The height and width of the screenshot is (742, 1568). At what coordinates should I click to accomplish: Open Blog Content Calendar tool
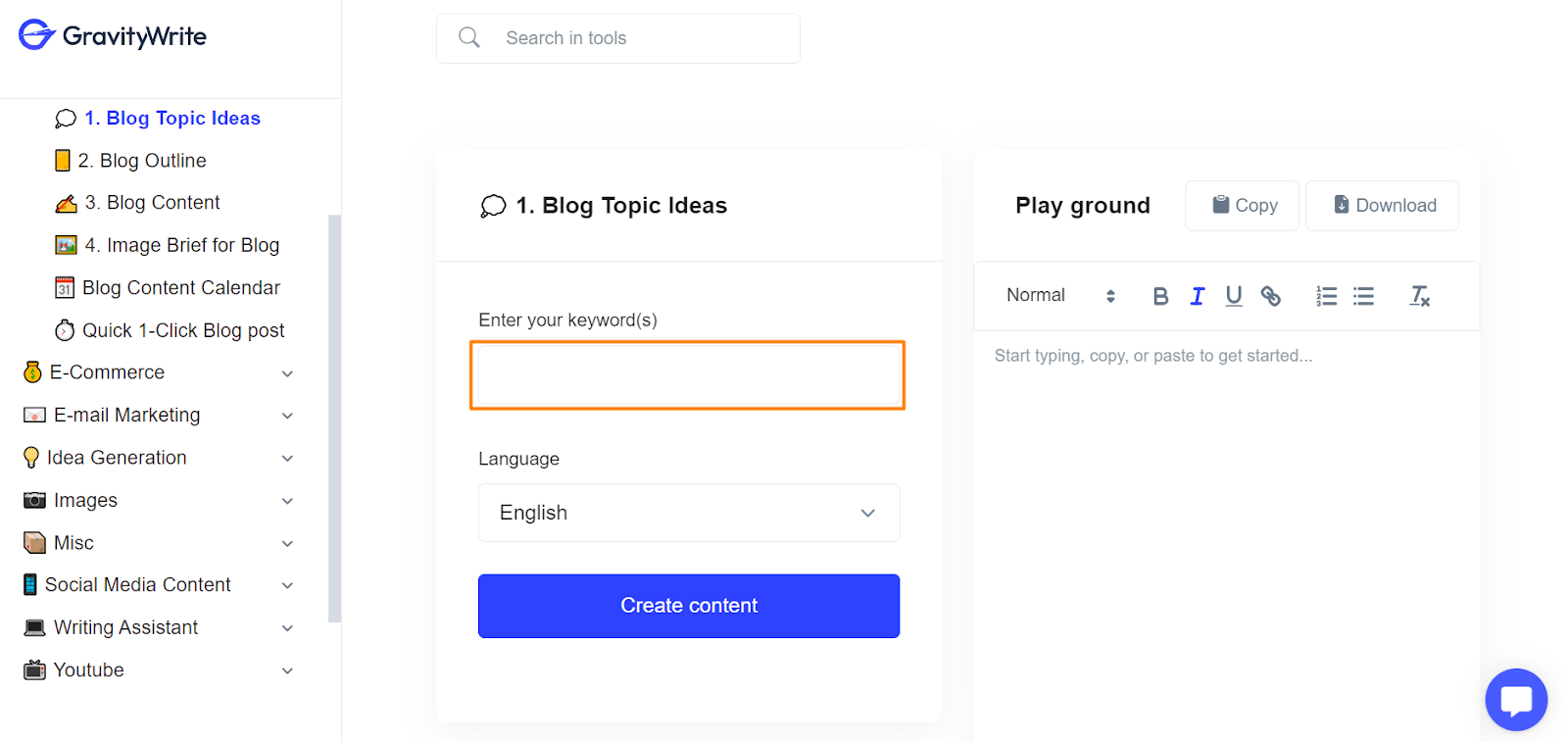168,288
